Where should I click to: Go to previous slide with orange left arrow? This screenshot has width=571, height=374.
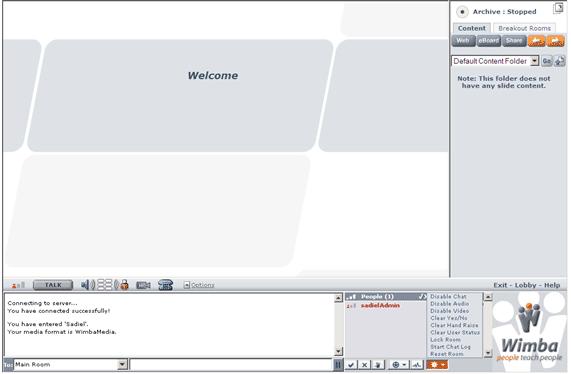tap(536, 41)
